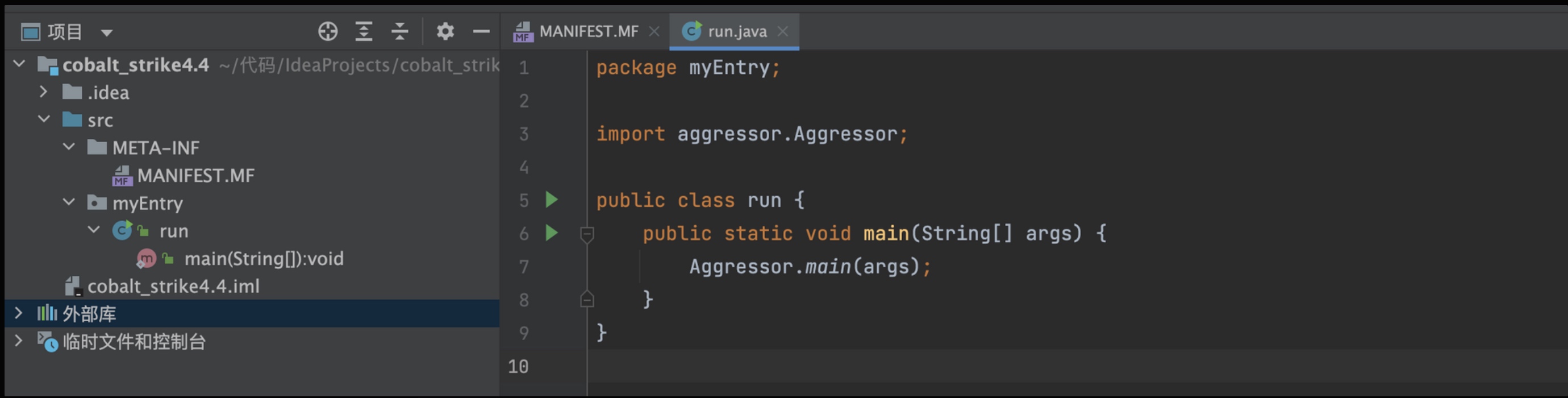Image resolution: width=1568 pixels, height=398 pixels.
Task: Select cobalt_strike4.4.iml file in tree
Action: click(173, 286)
